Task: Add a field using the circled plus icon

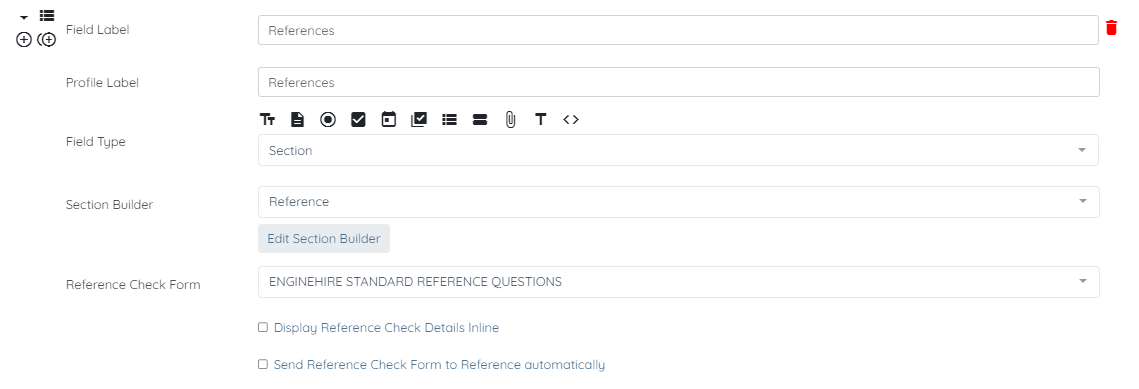Action: click(x=24, y=40)
